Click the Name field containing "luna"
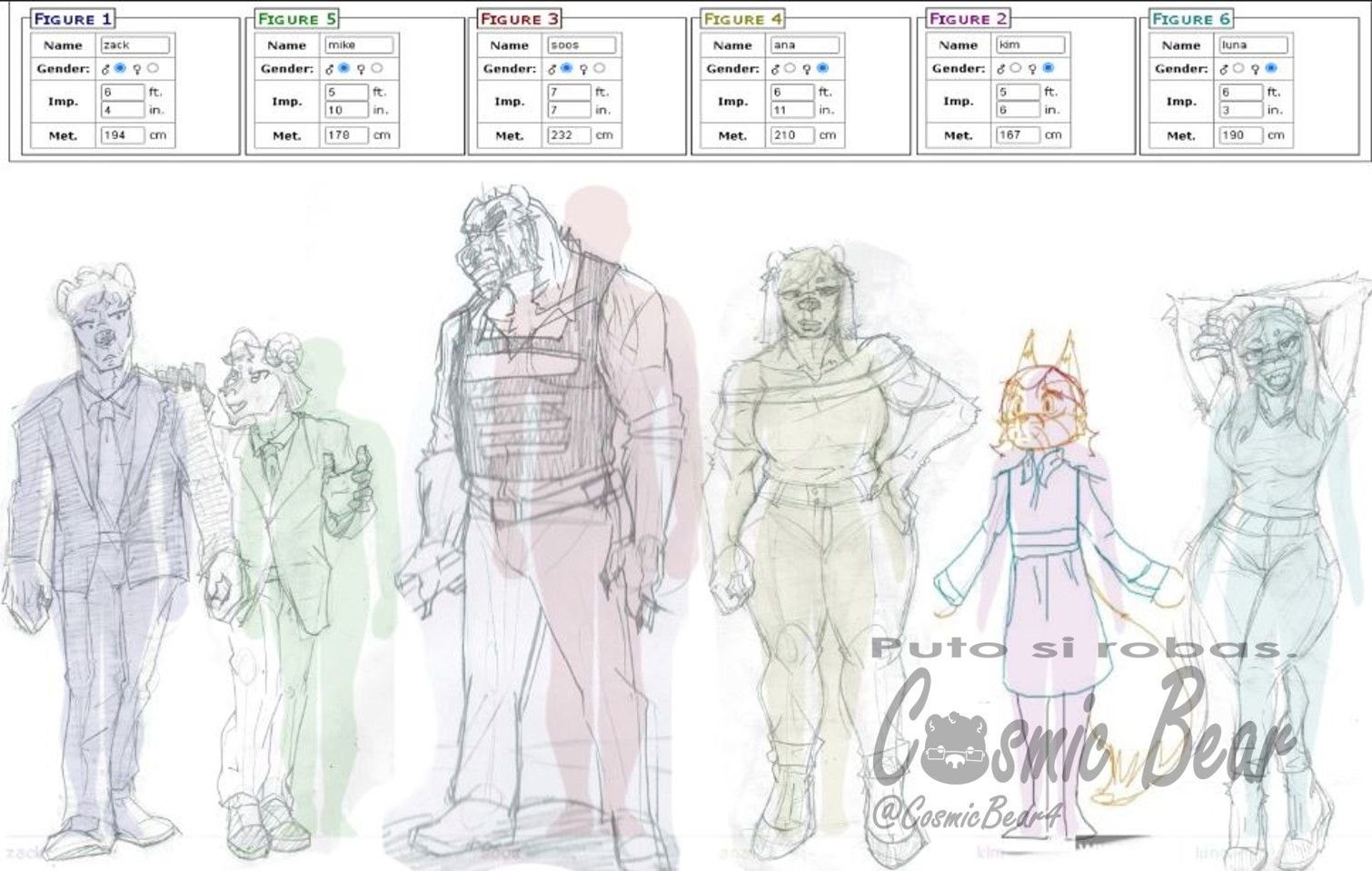1372x871 pixels. pyautogui.click(x=1253, y=45)
